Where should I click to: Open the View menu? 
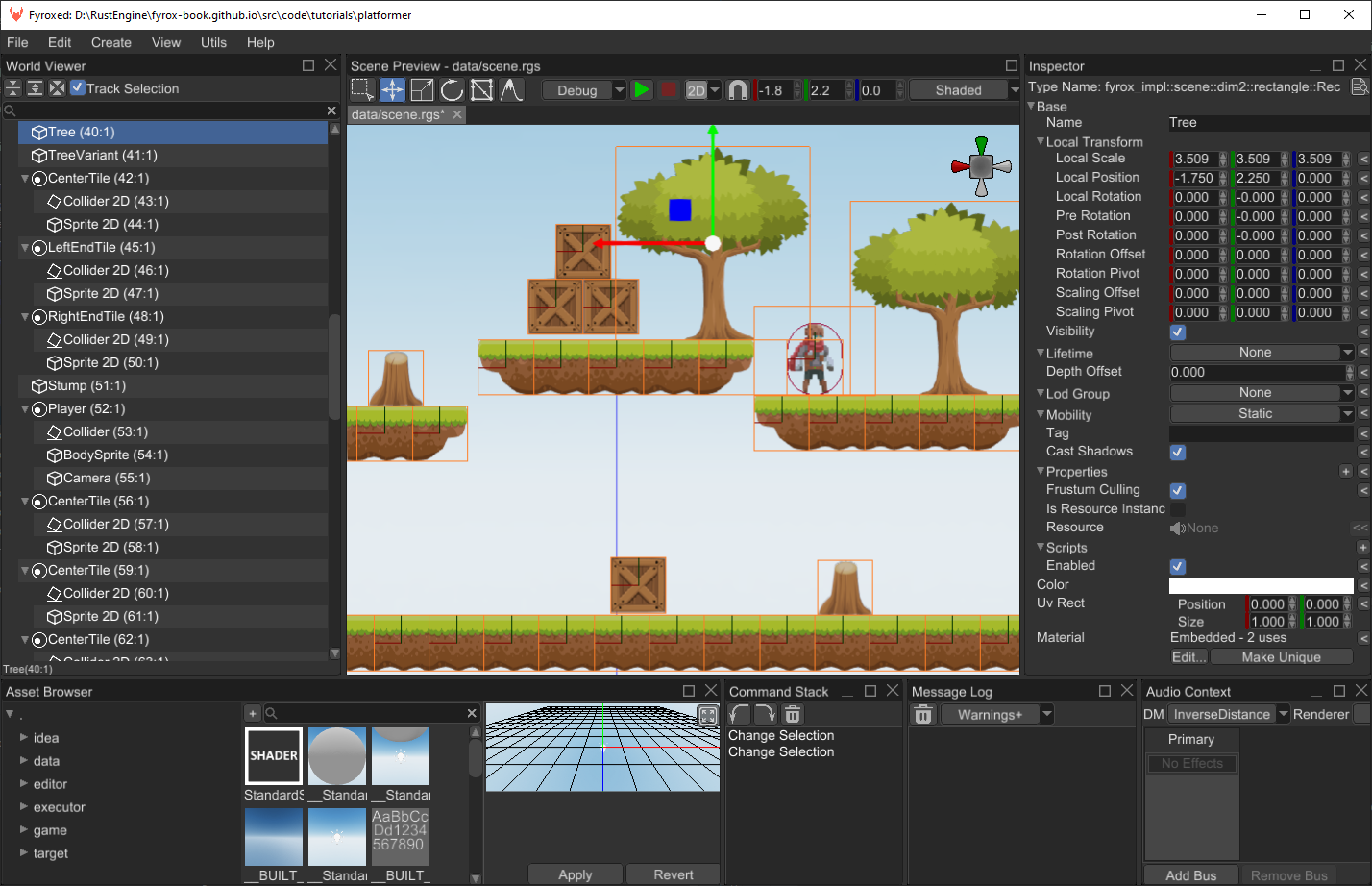[166, 42]
